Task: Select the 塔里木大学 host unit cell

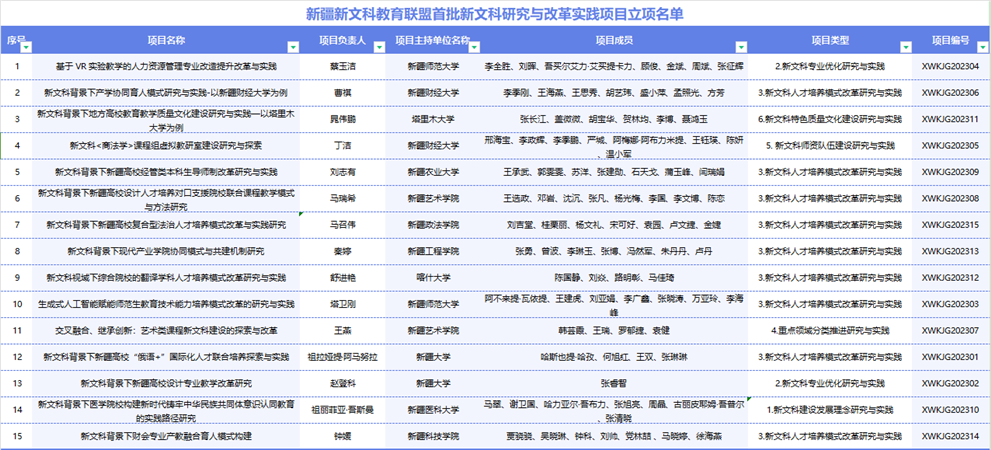Action: pyautogui.click(x=433, y=118)
